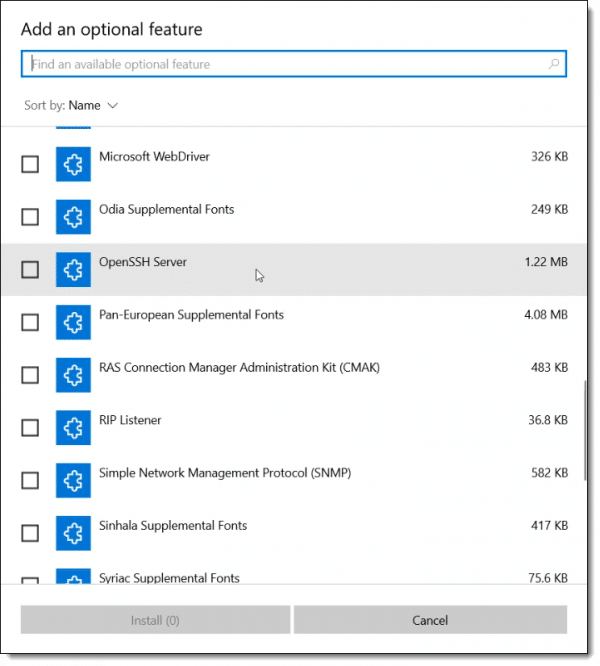The image size is (600, 666).
Task: Check the Microsoft WebDriver checkbox
Action: [x=30, y=164]
